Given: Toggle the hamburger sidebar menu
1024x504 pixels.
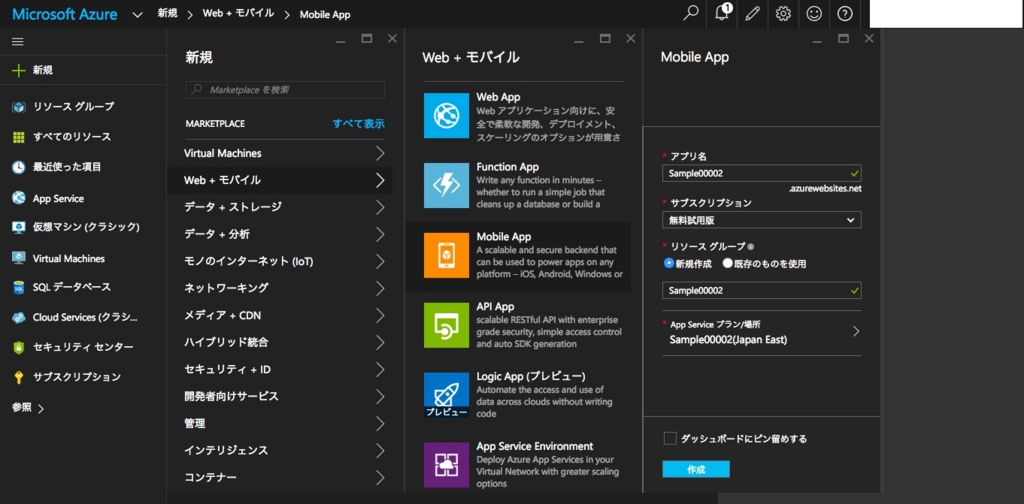Looking at the screenshot, I should point(18,42).
